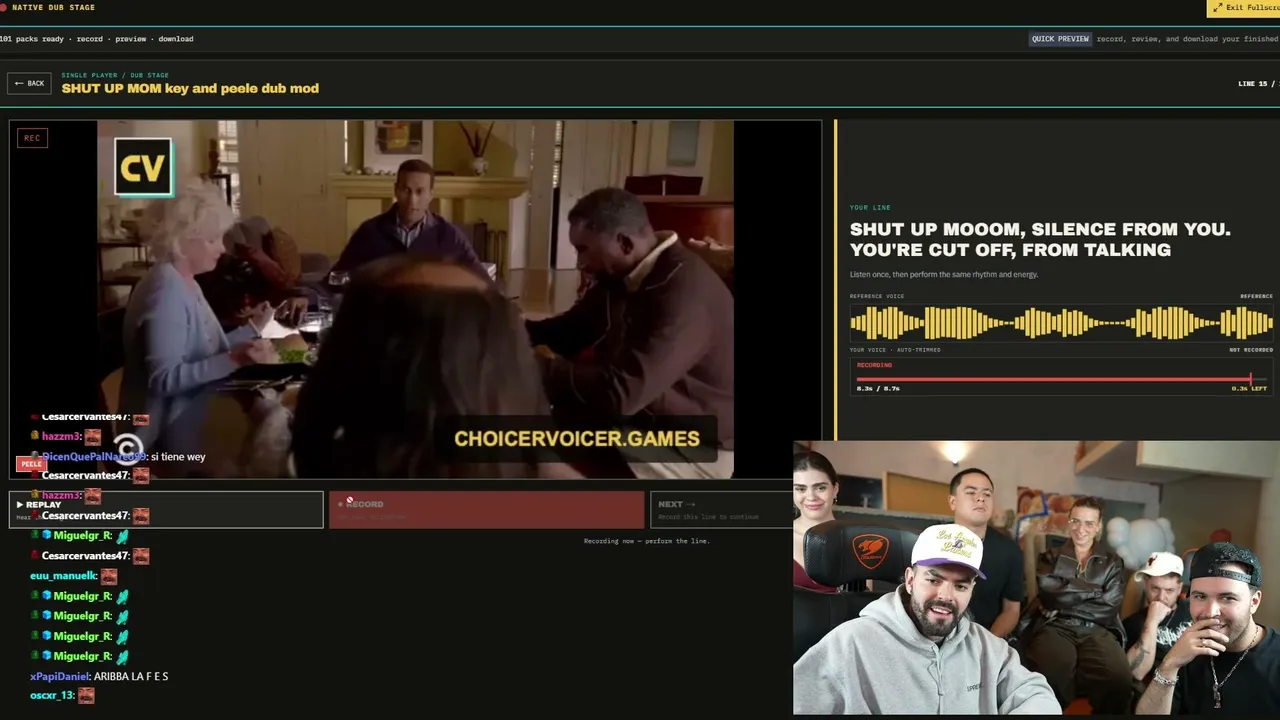
Task: Click the 'YOUR LINE' label
Action: pos(870,207)
